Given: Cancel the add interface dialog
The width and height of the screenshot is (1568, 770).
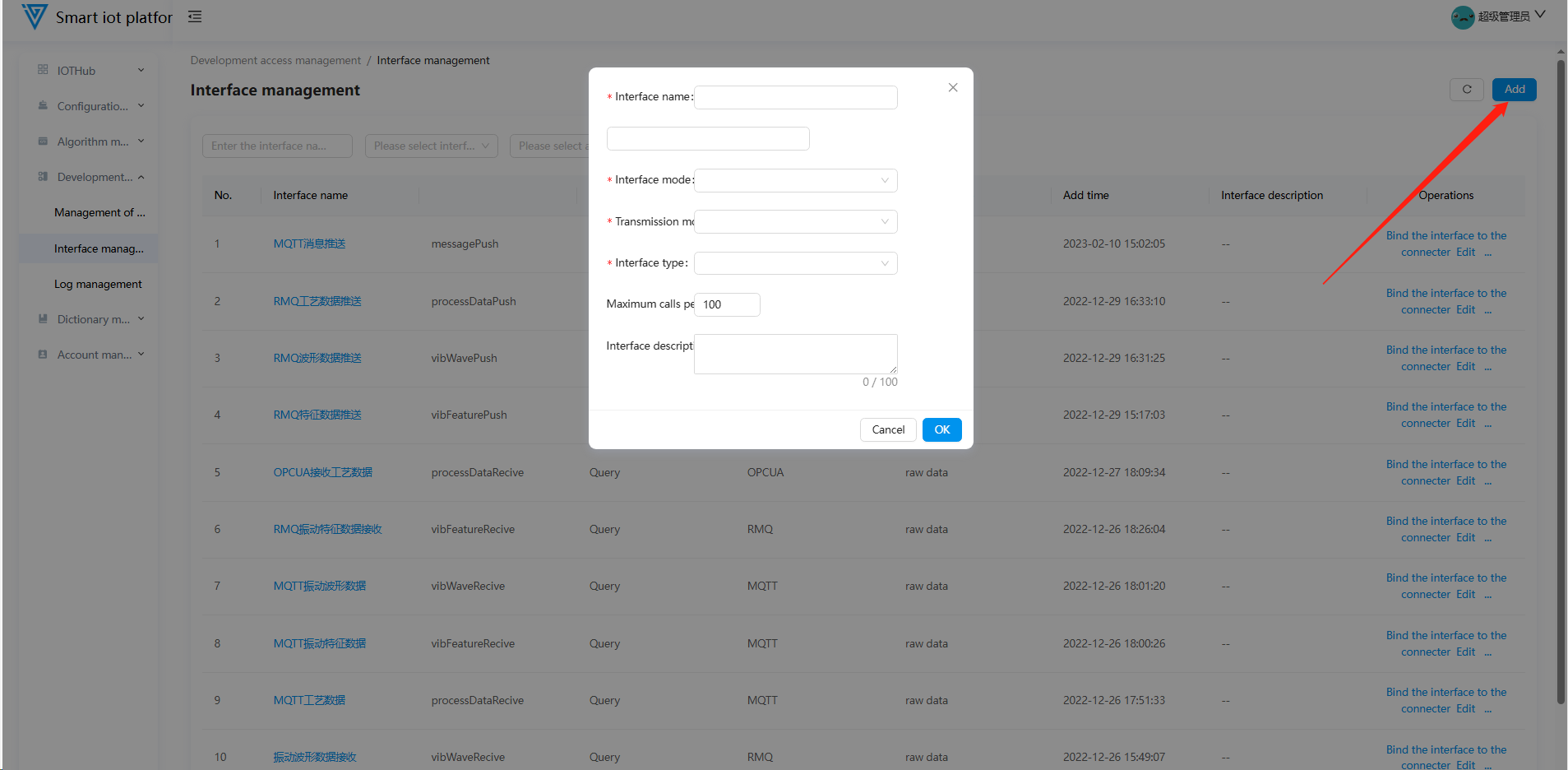Looking at the screenshot, I should click(x=888, y=429).
